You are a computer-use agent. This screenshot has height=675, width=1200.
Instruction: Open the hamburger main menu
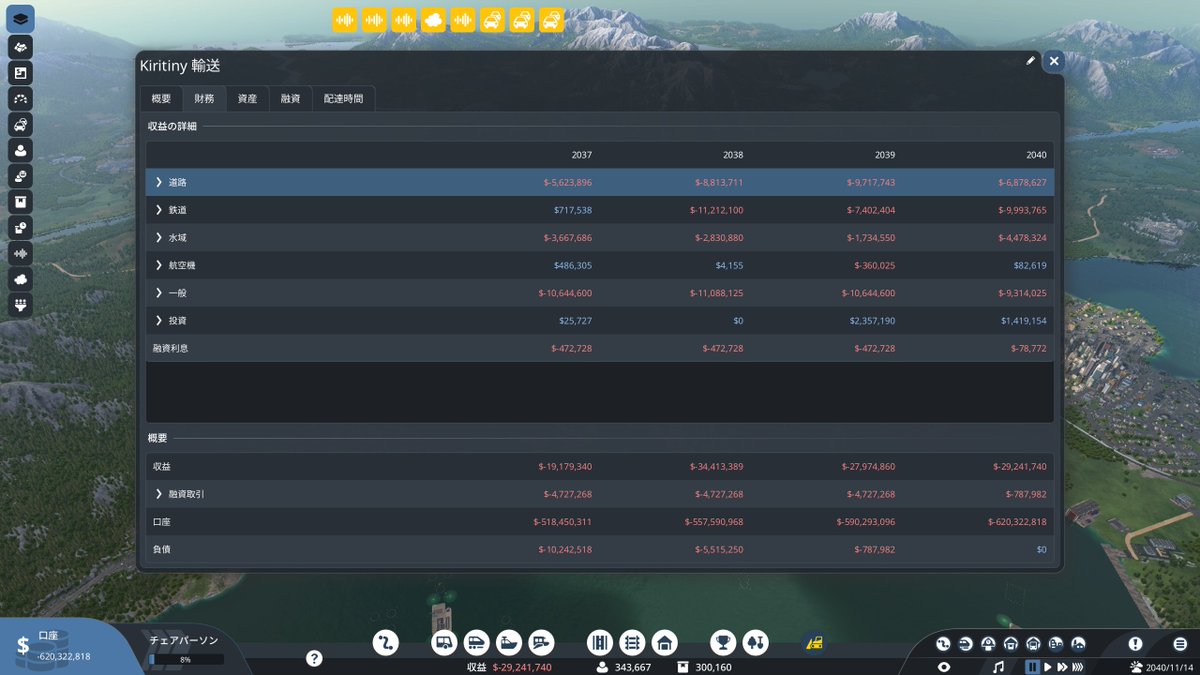[x=1180, y=644]
